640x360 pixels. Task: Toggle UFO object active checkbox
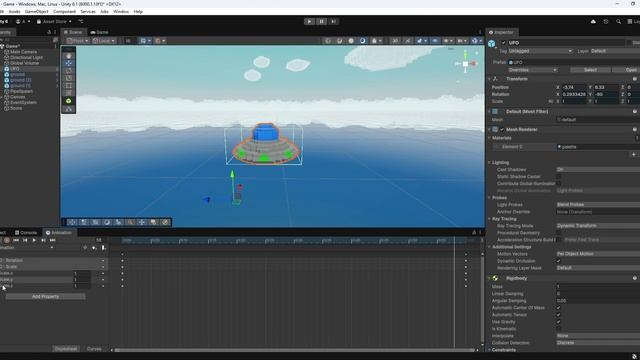pyautogui.click(x=503, y=42)
